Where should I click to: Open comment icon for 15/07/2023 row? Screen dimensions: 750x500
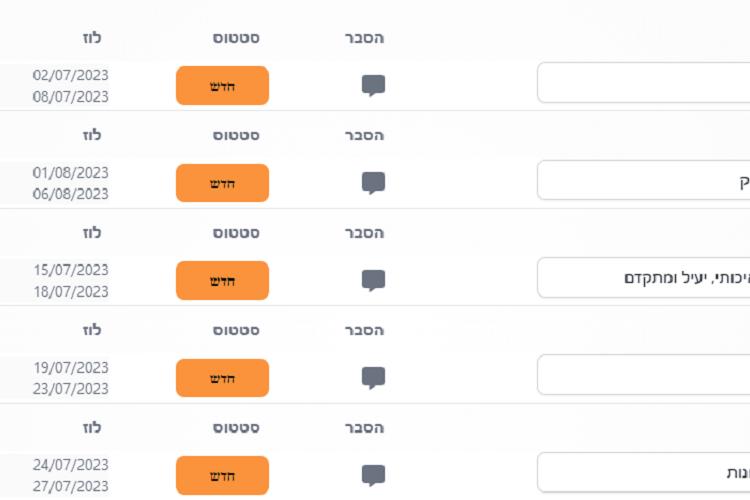[374, 280]
